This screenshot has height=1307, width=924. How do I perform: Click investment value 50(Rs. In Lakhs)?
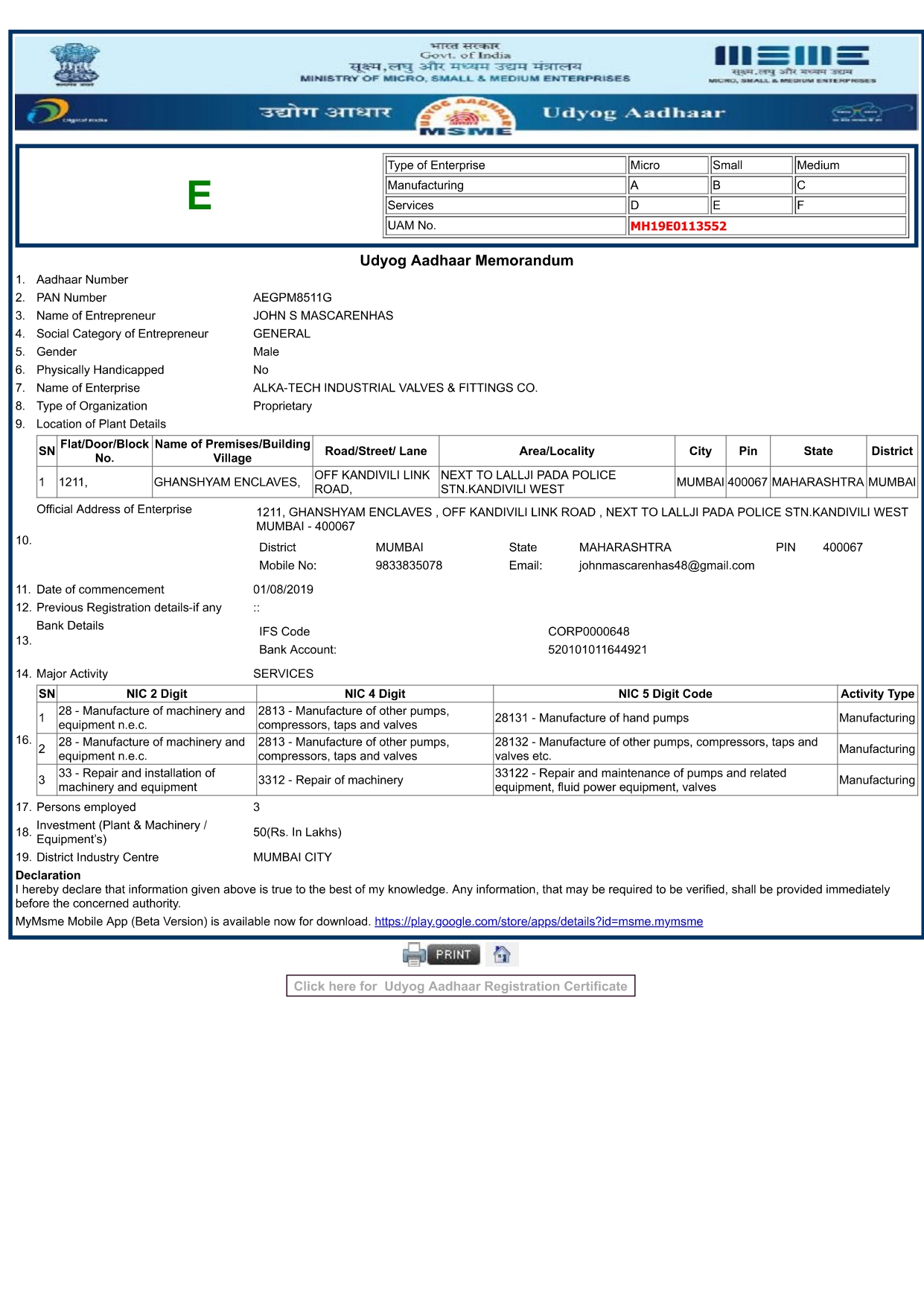(297, 832)
